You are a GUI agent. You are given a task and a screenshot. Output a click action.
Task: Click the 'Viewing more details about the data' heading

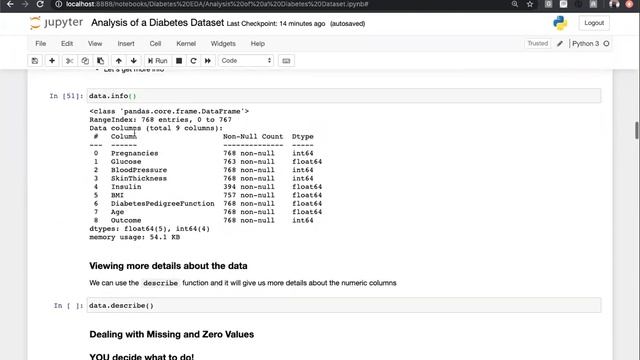(x=168, y=266)
